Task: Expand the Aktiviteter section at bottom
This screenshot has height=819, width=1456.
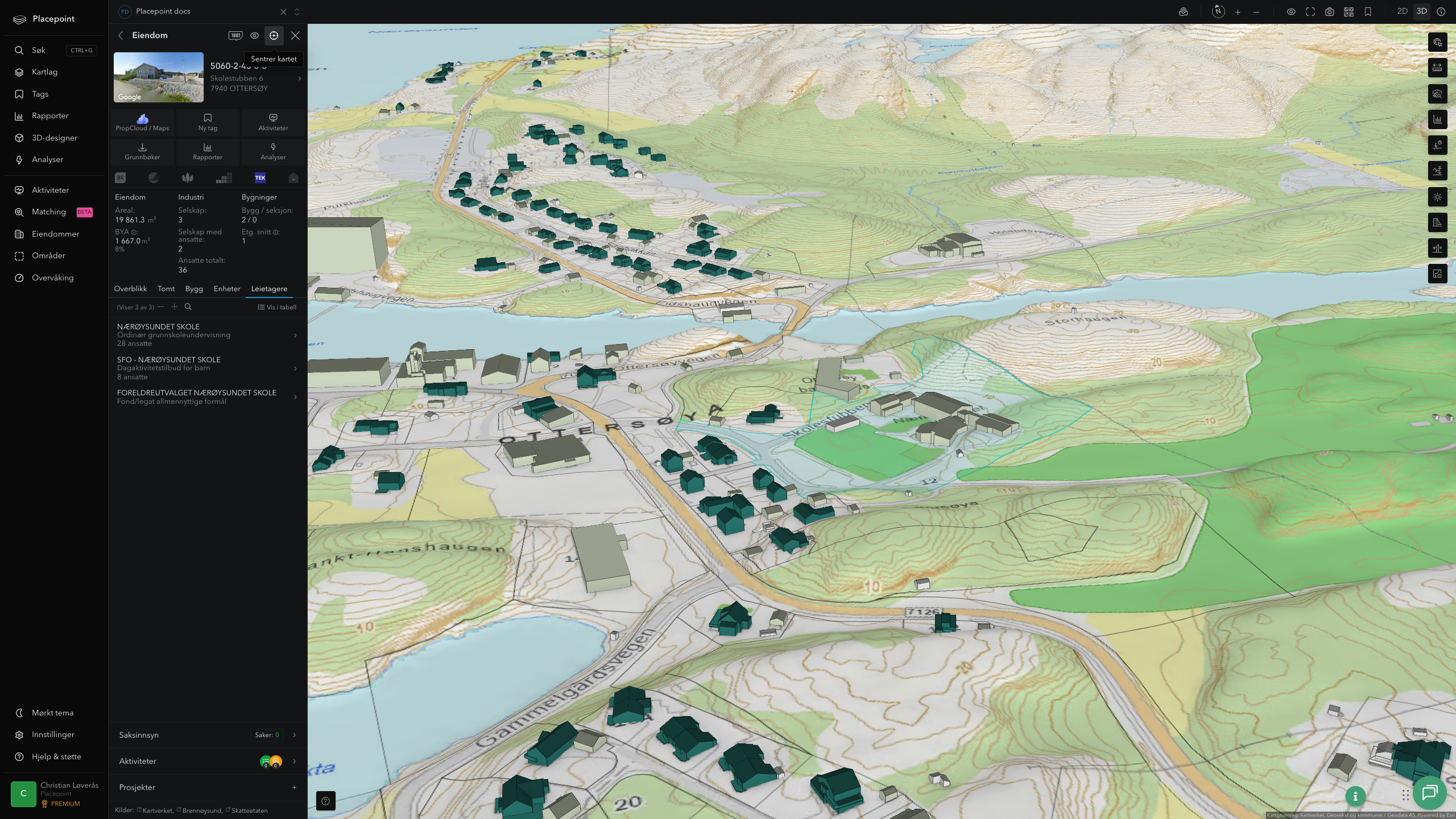Action: pos(208,761)
